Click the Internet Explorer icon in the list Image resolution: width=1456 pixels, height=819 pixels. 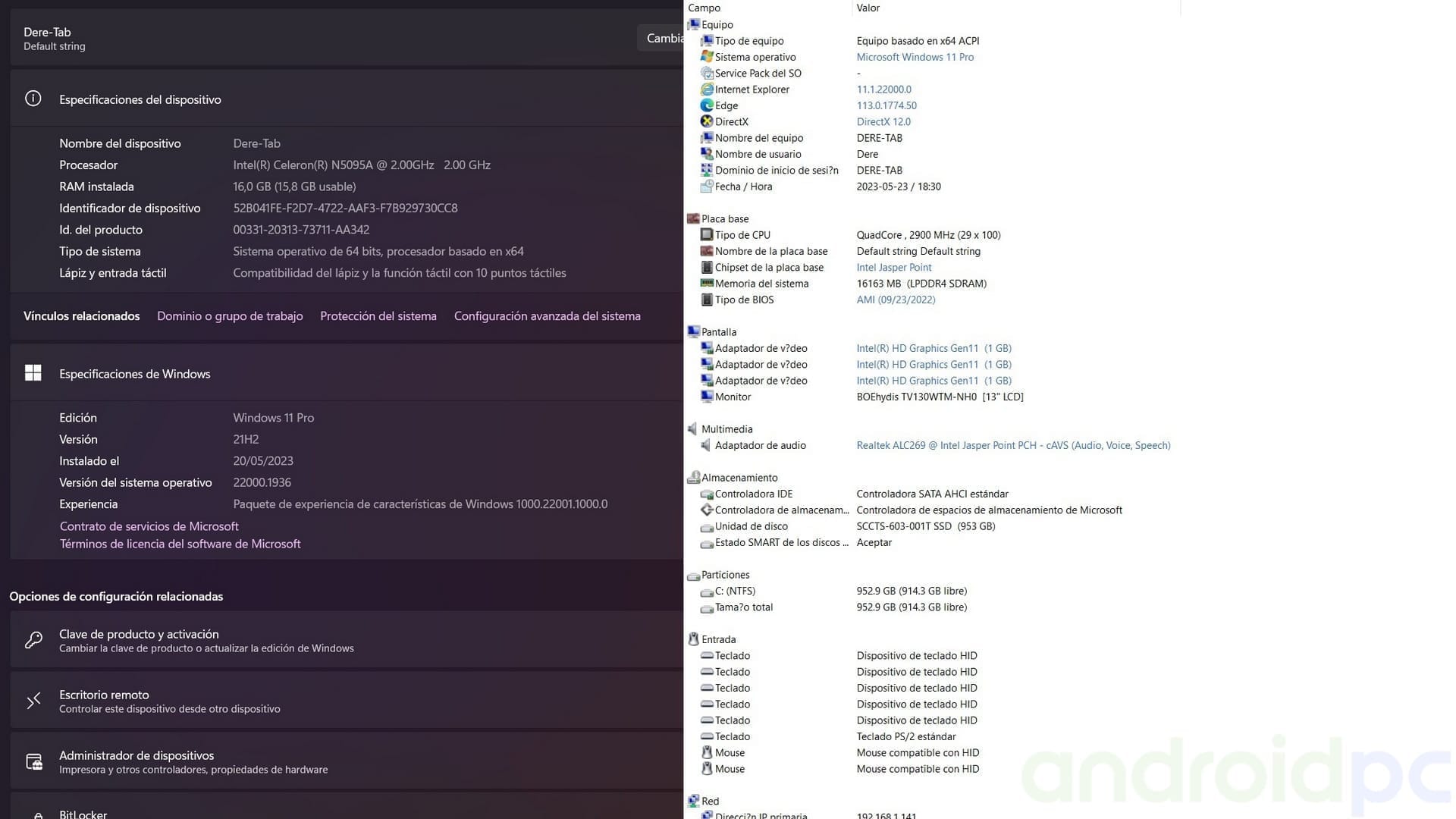point(707,89)
